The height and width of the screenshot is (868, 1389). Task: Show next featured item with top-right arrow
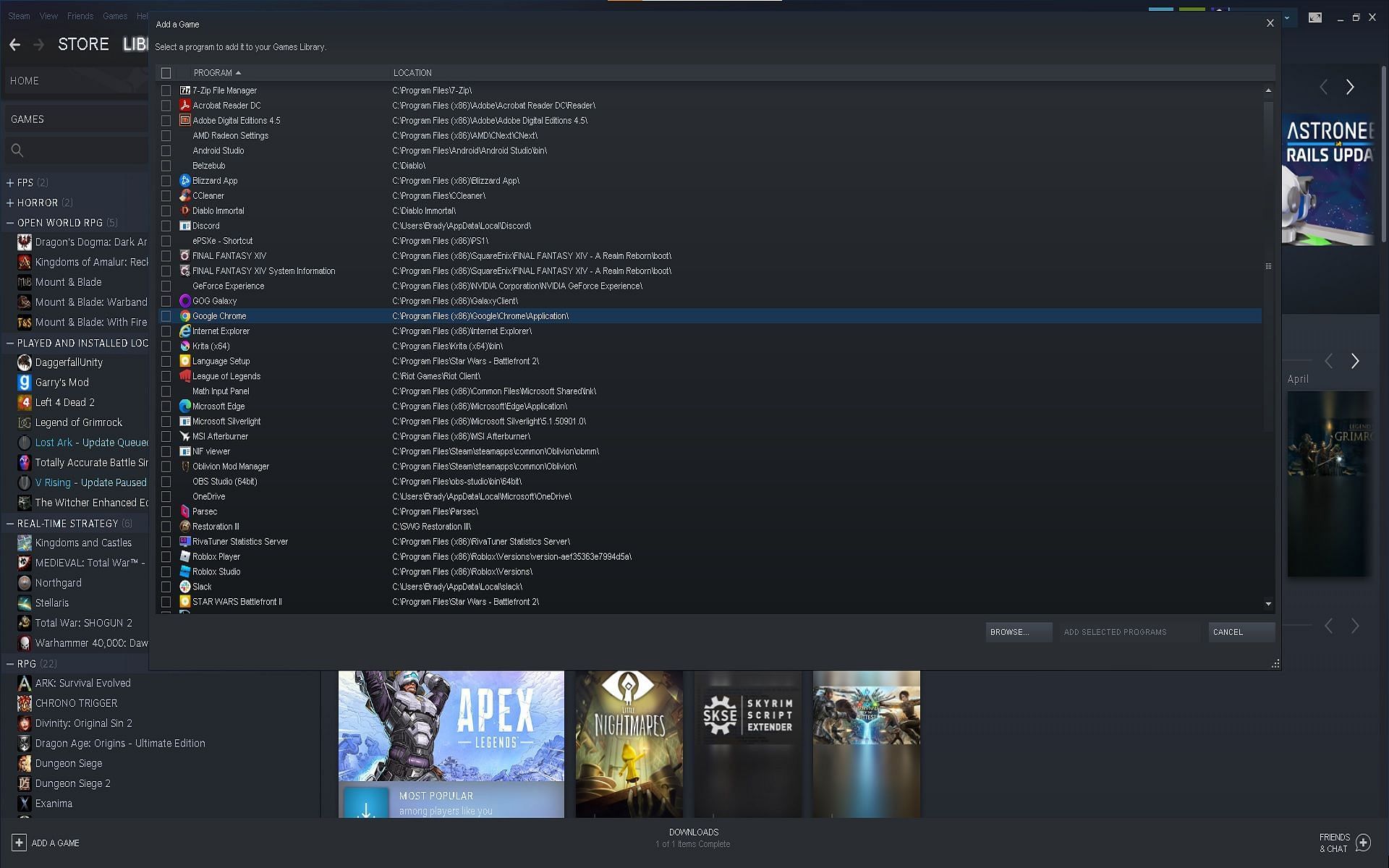pos(1350,87)
